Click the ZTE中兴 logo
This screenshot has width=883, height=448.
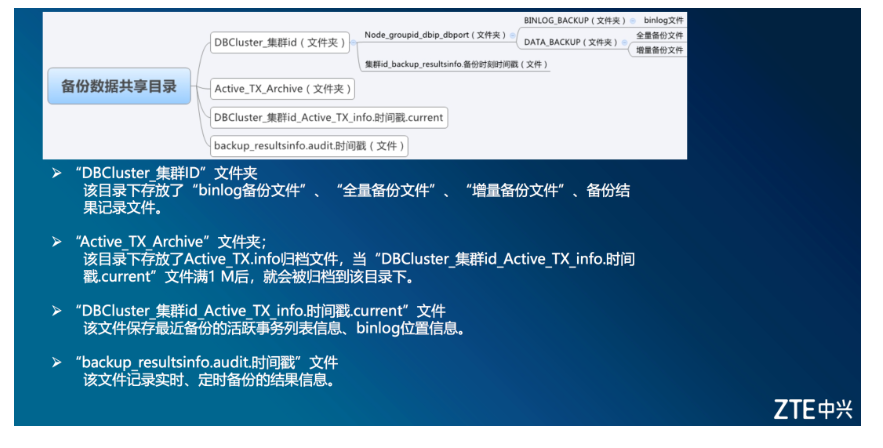[813, 409]
